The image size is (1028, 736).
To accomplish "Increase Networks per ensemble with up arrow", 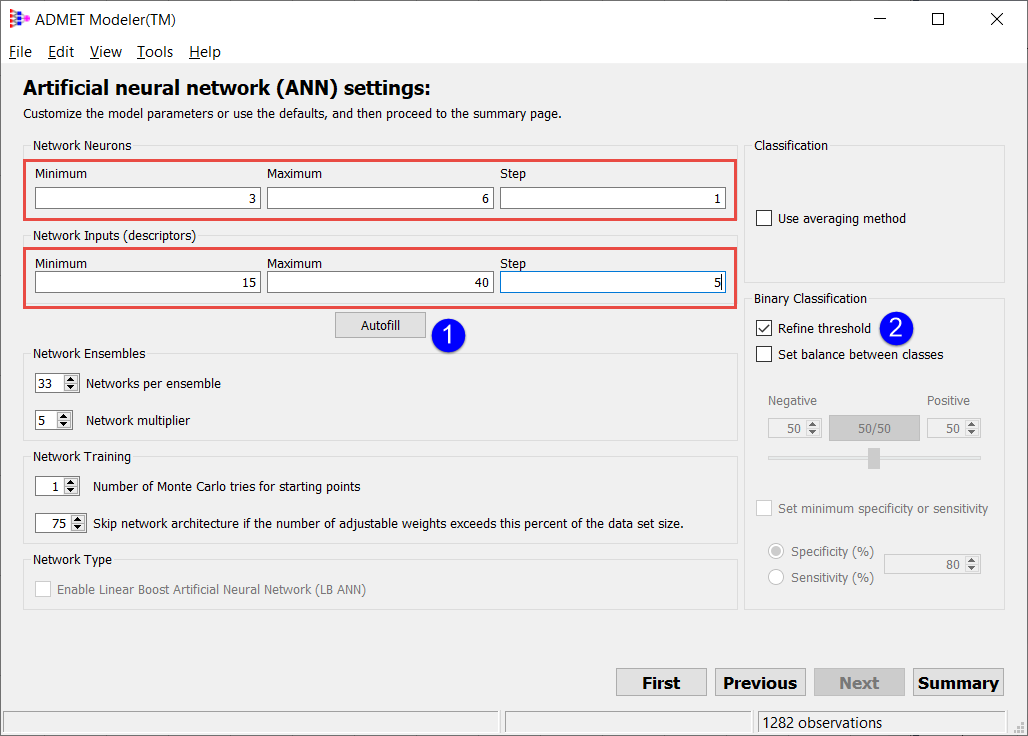I will pyautogui.click(x=71, y=379).
